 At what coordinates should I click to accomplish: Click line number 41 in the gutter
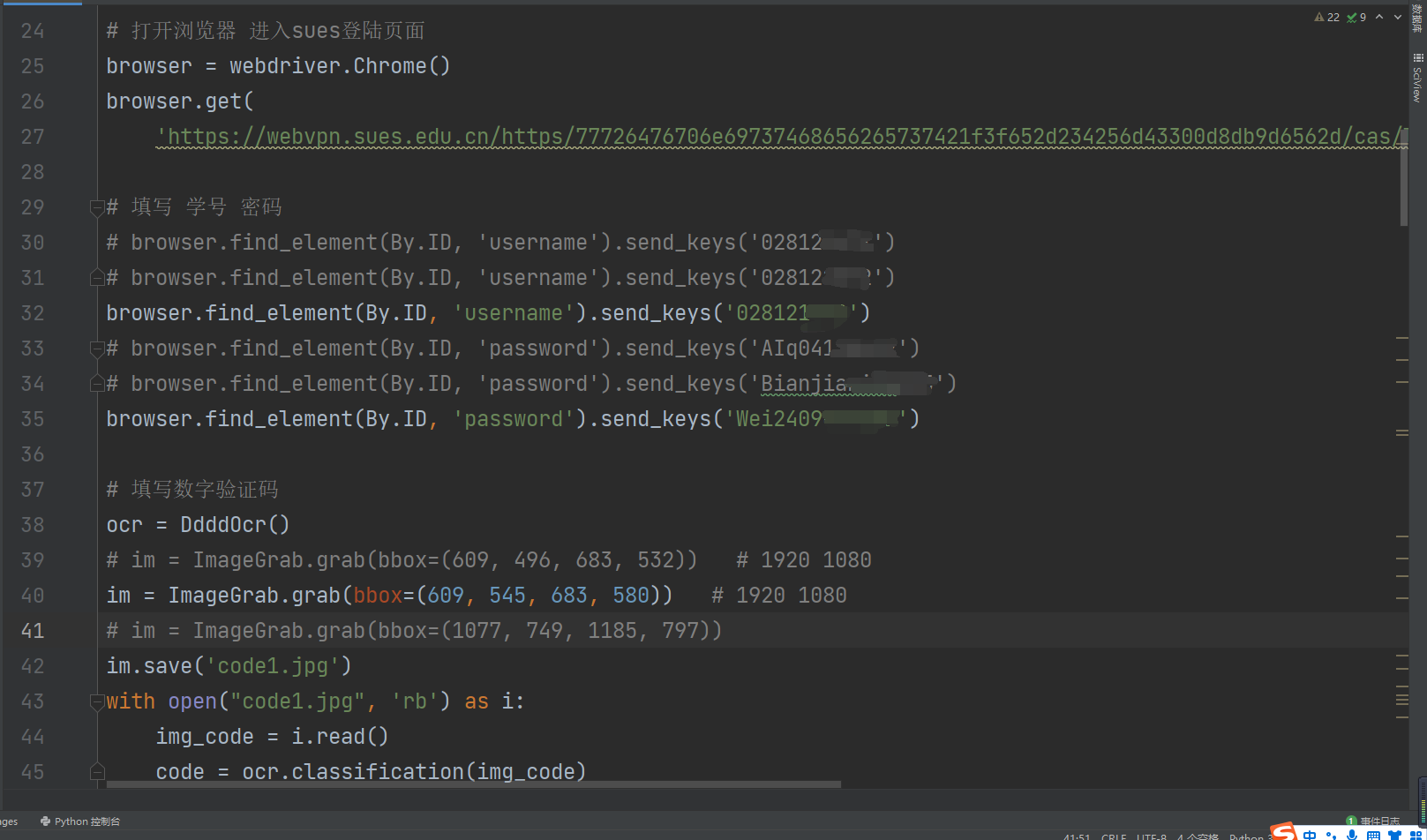33,631
